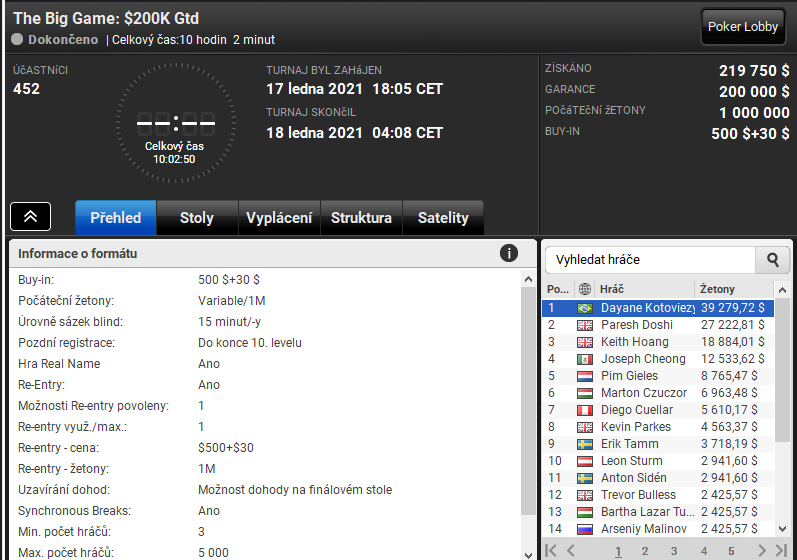The width and height of the screenshot is (797, 560).
Task: Click down arrow on player list scrollbar
Action: 782,529
